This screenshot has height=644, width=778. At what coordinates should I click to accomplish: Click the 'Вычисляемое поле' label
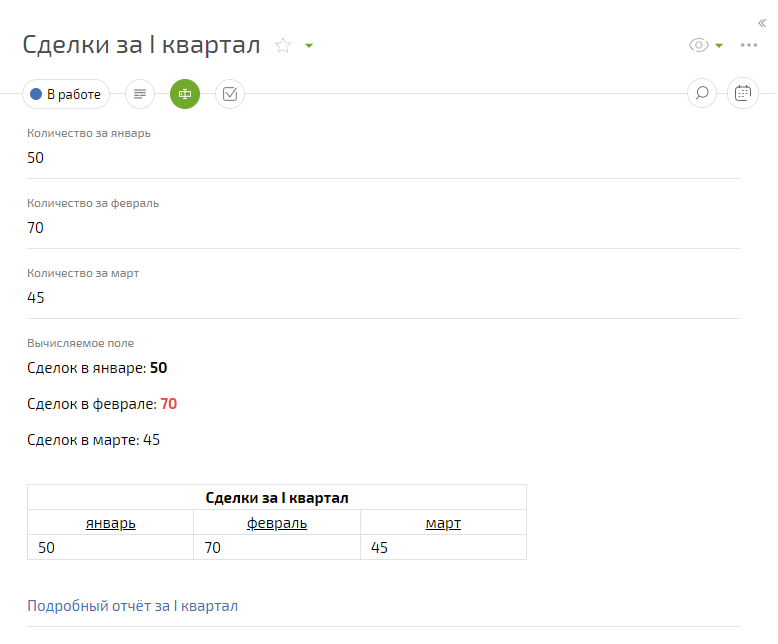click(80, 343)
